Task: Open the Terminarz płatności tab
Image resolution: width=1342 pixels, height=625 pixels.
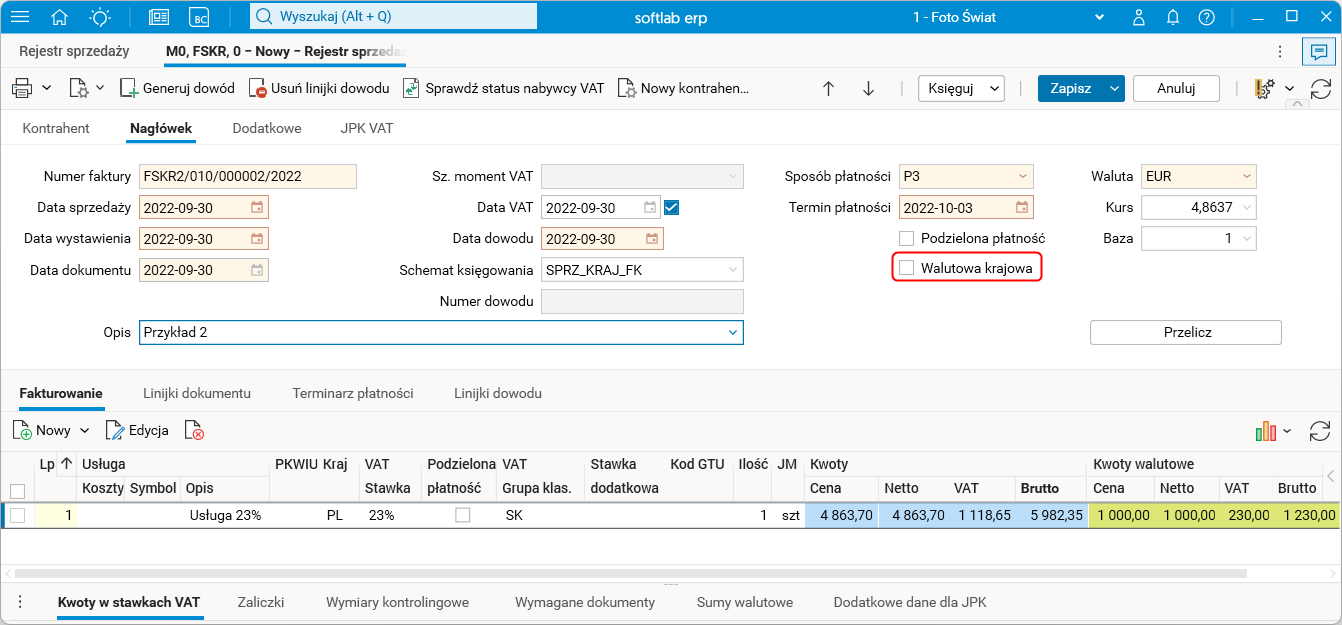Action: [352, 393]
